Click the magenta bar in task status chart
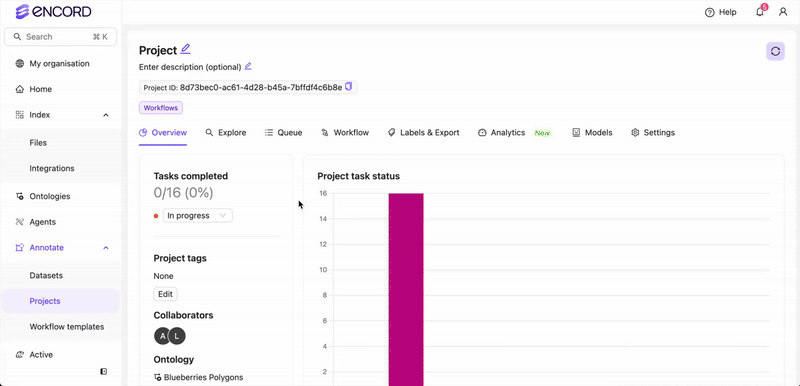This screenshot has height=386, width=800. point(406,289)
